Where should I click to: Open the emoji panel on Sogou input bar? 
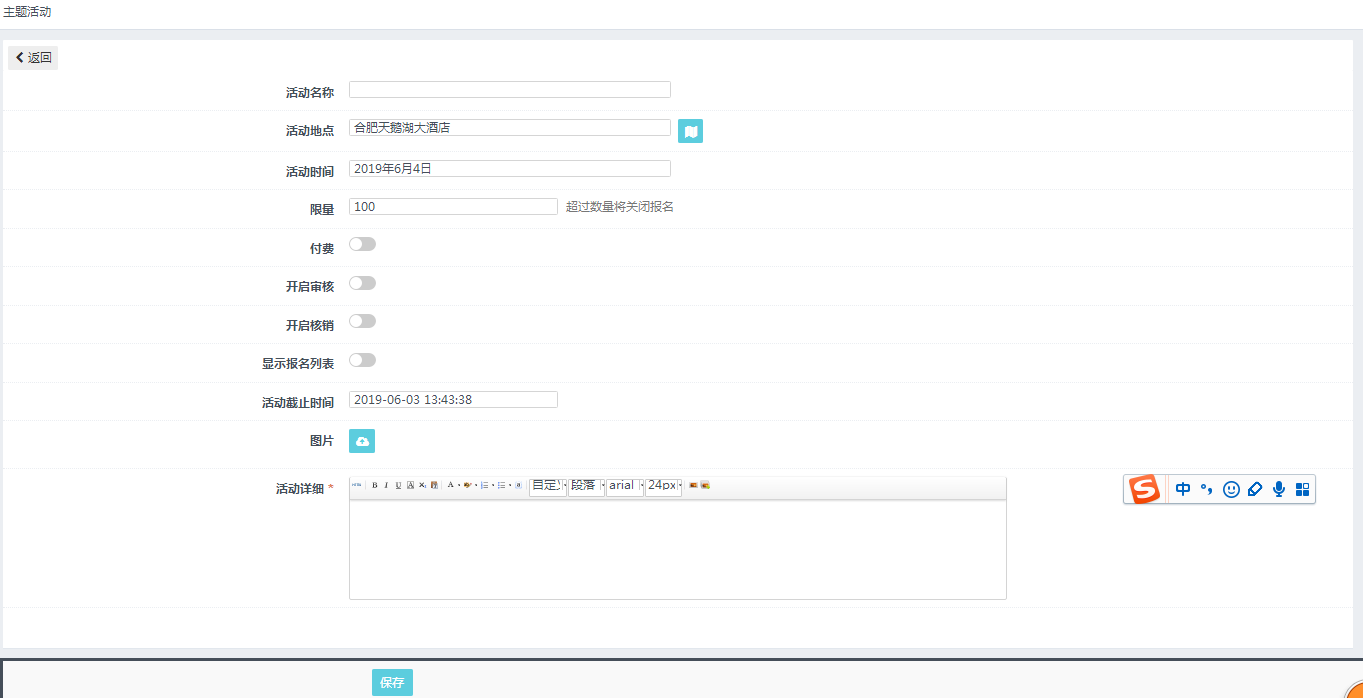pyautogui.click(x=1230, y=489)
